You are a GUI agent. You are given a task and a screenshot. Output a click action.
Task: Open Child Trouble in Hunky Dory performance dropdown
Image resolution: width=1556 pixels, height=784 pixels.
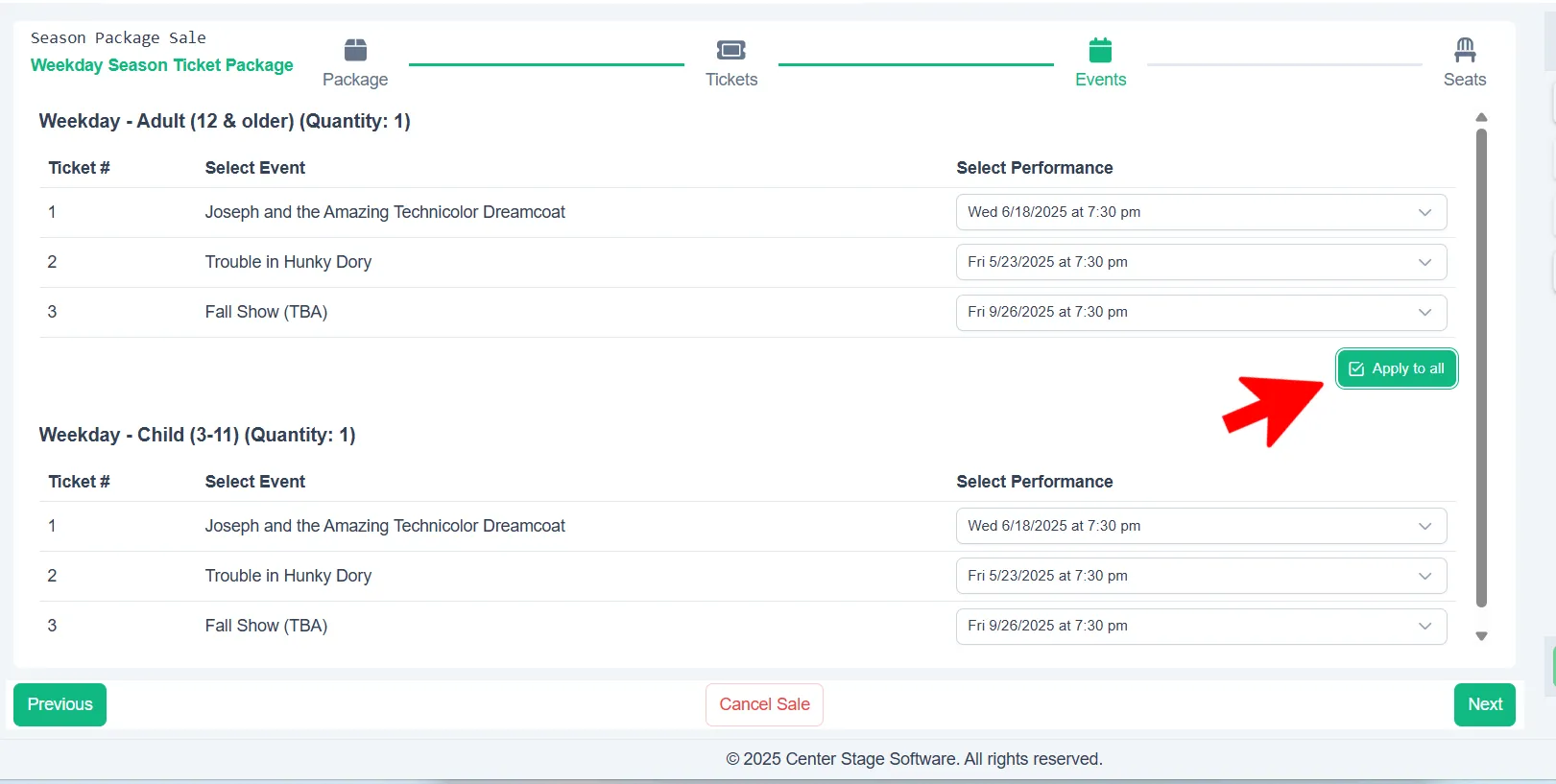pyautogui.click(x=1201, y=576)
